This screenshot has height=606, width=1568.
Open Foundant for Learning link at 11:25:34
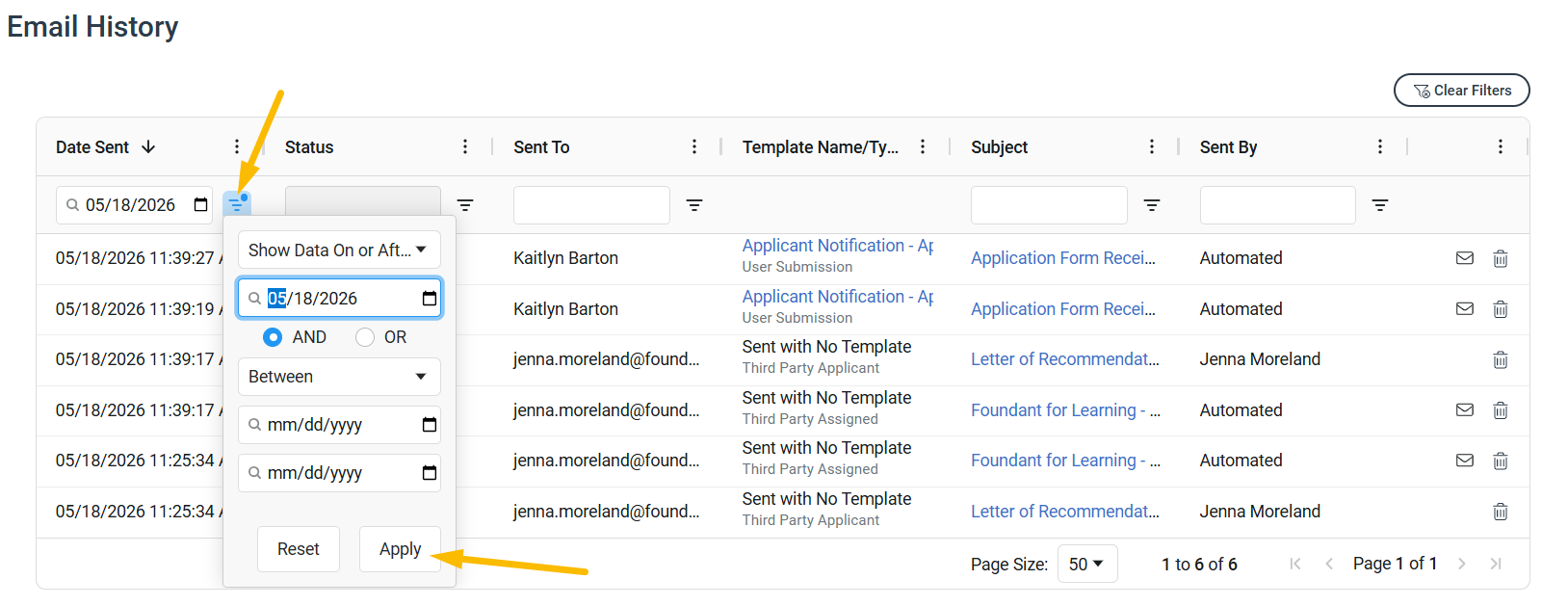click(1065, 461)
